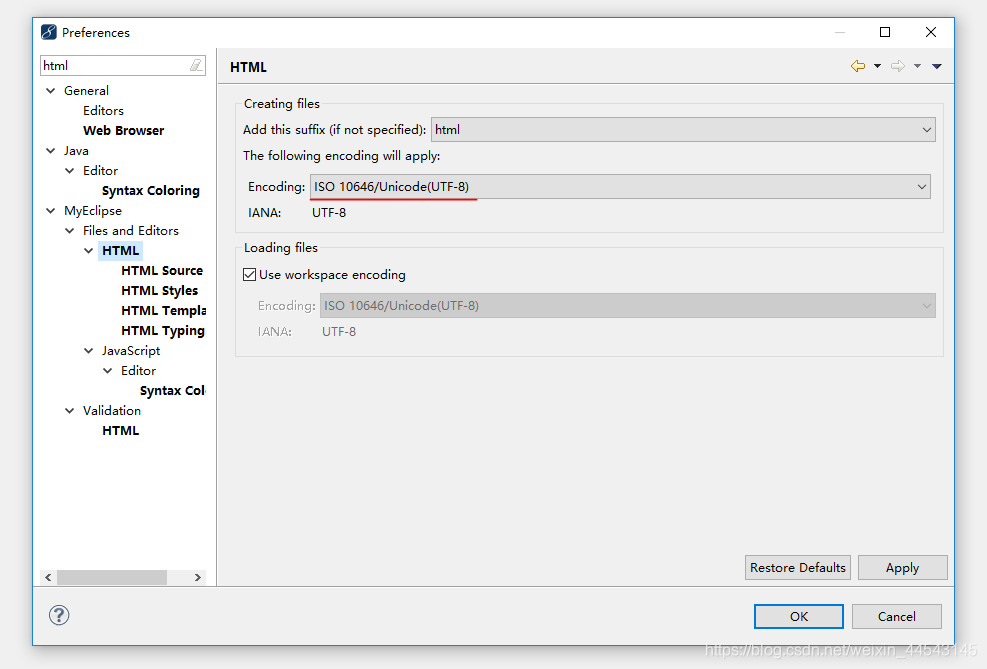The height and width of the screenshot is (669, 987).
Task: Open the help question mark icon
Action: coord(59,615)
